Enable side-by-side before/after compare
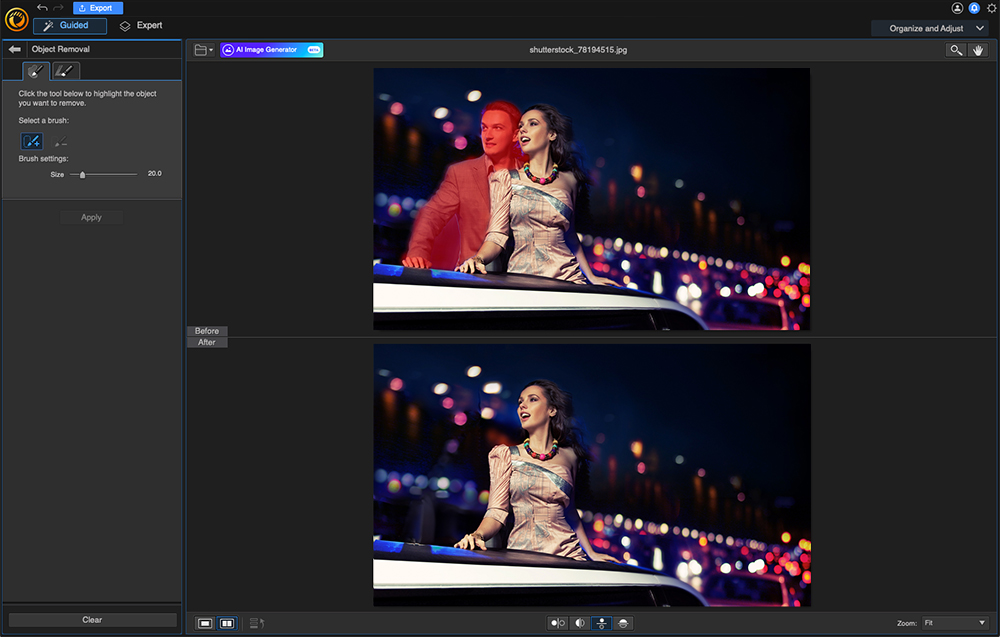The height and width of the screenshot is (637, 1000). [558, 623]
